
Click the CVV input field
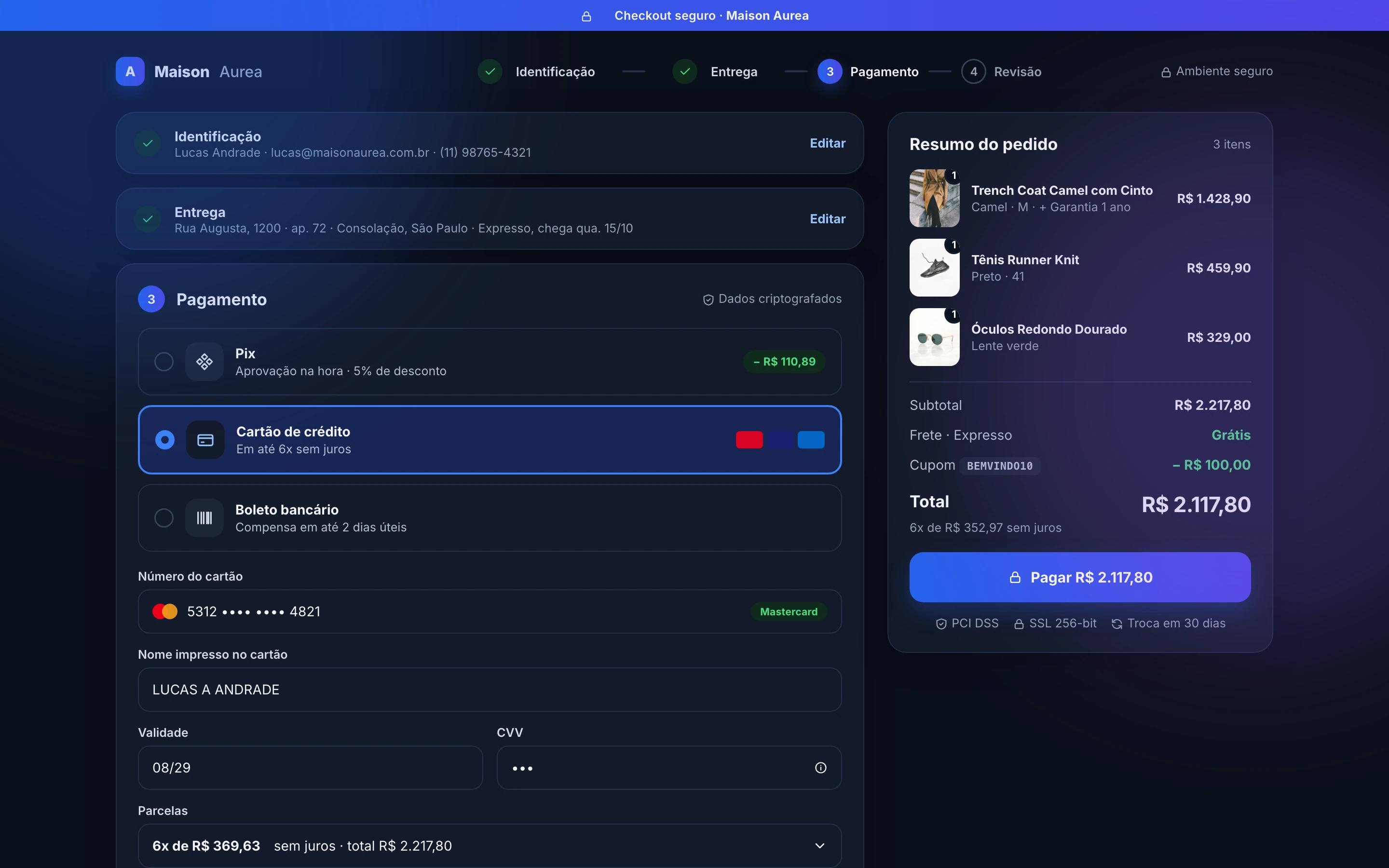[668, 768]
